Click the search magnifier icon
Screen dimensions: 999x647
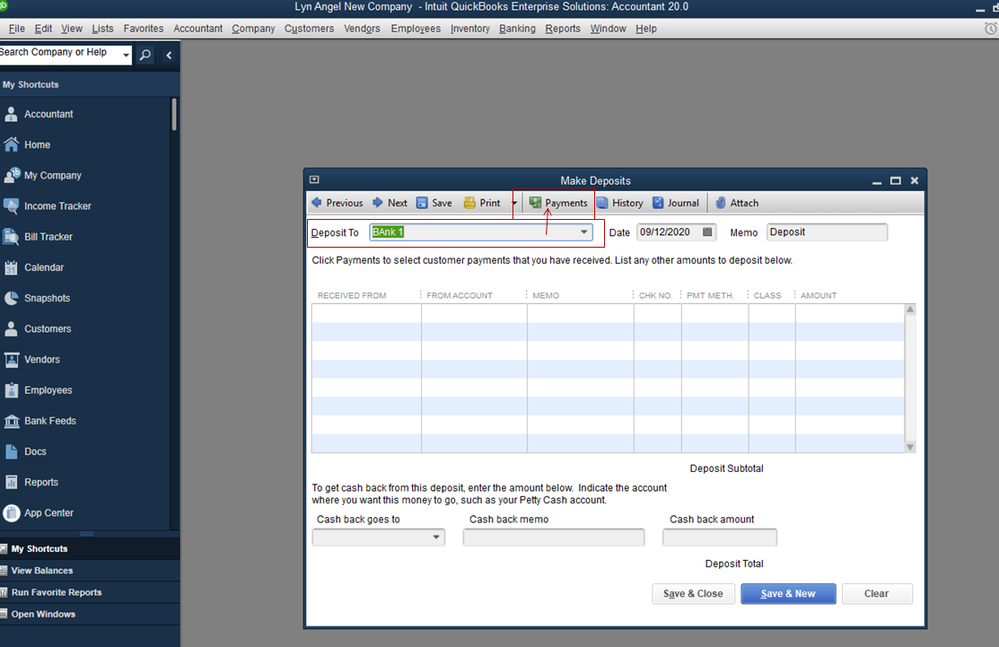pos(145,55)
